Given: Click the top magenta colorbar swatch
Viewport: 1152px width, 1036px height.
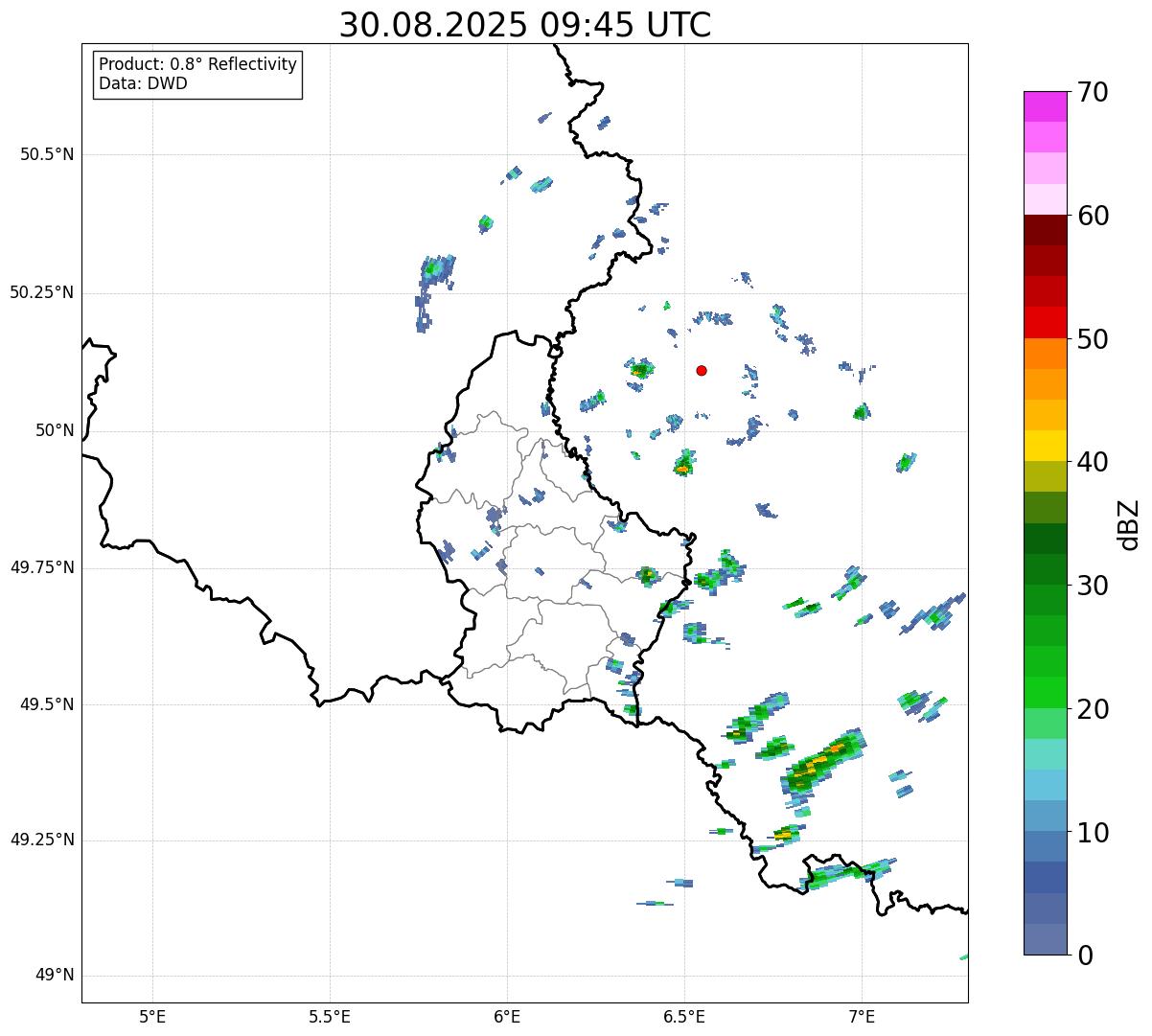Looking at the screenshot, I should (x=1046, y=106).
